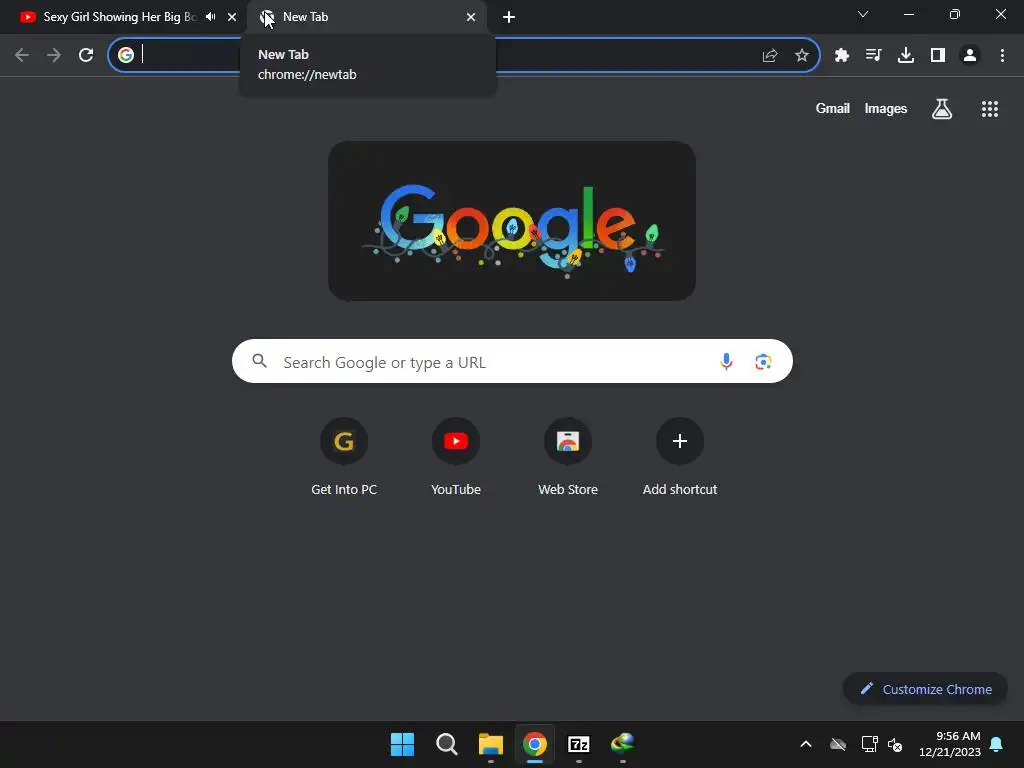Click the holiday Google doodle

click(x=512, y=221)
